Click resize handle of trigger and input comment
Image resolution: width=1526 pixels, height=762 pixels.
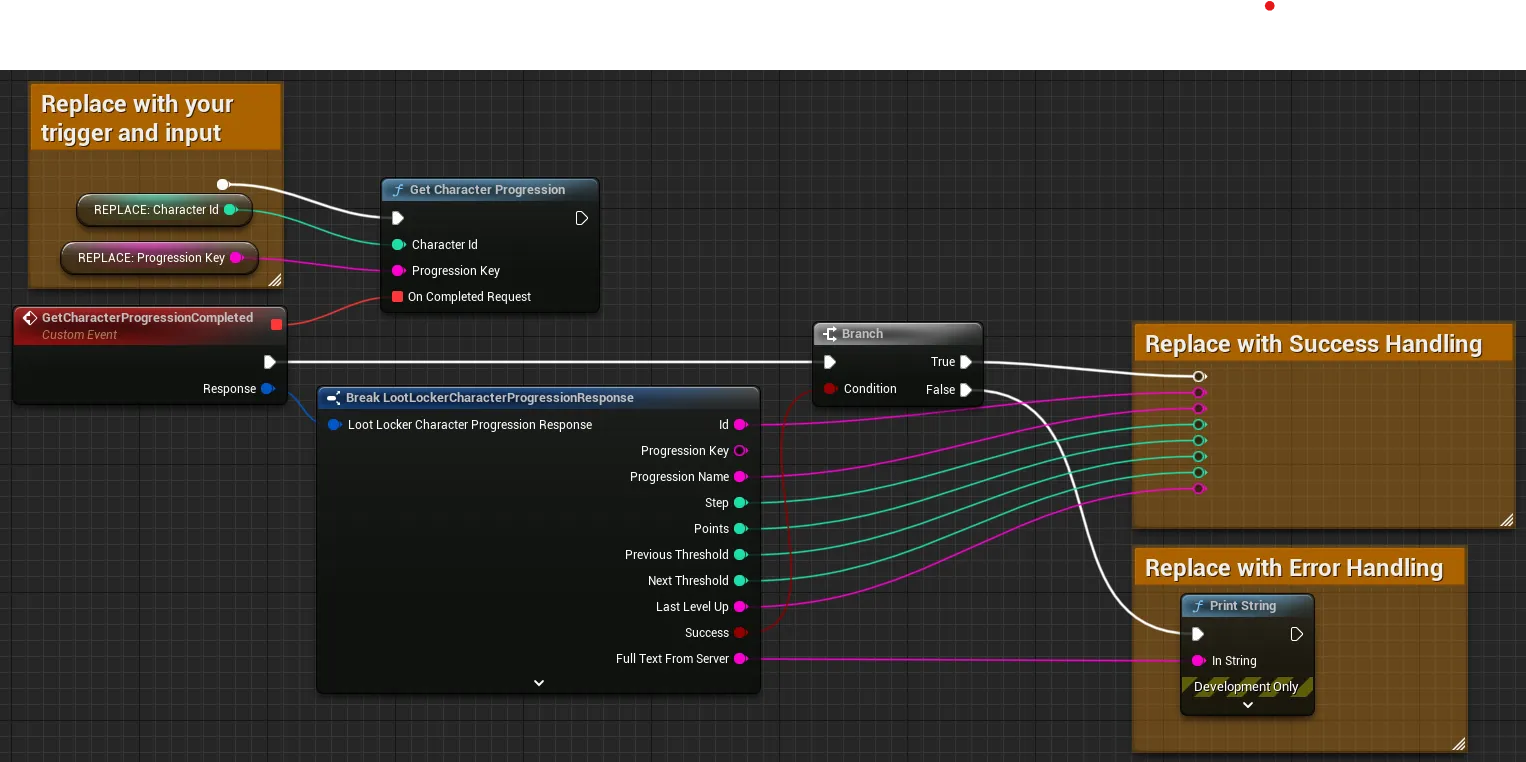275,280
